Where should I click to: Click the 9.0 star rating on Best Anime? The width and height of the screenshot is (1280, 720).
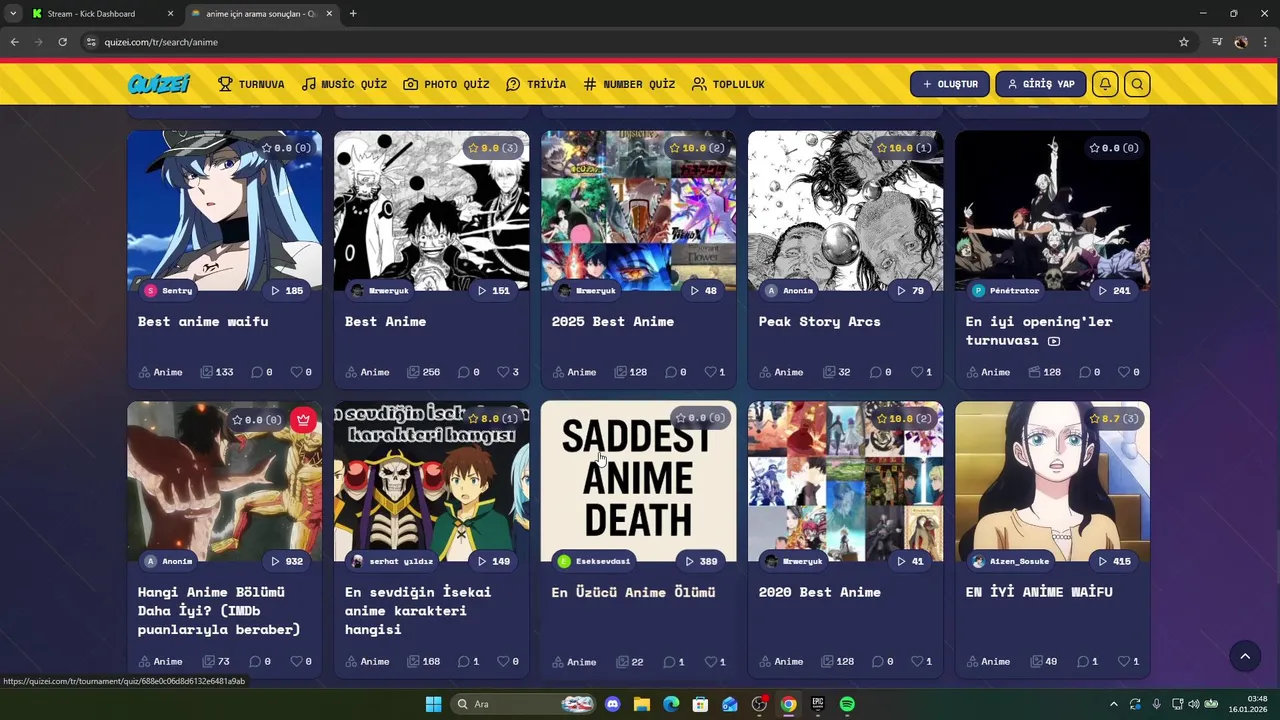pos(493,148)
